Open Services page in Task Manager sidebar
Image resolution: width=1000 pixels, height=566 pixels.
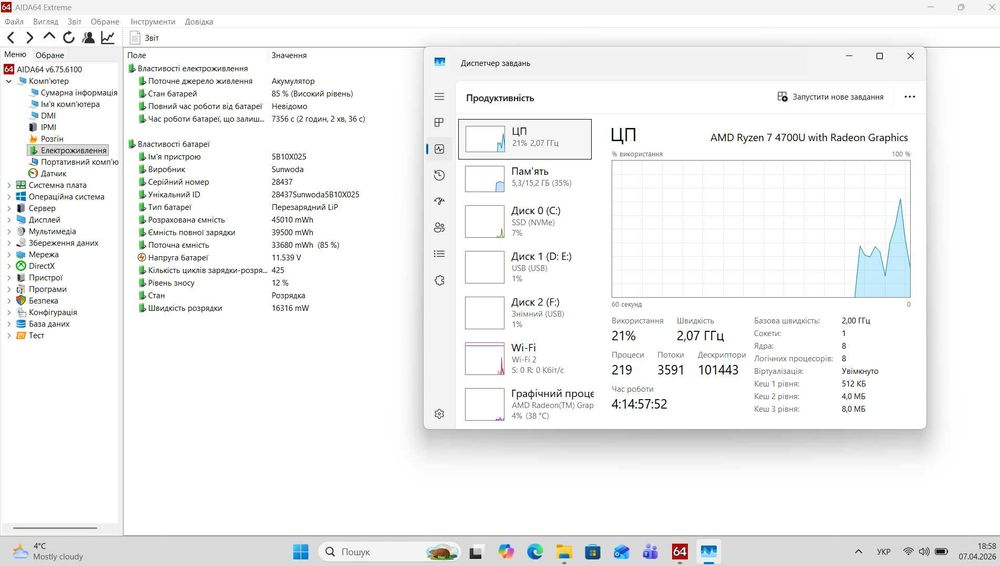point(439,280)
